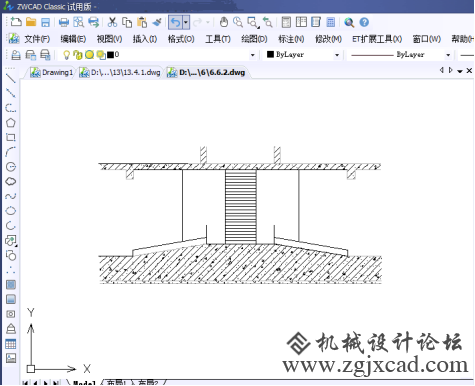Toggle the layer 0 freeze sun icon

[x=89, y=55]
